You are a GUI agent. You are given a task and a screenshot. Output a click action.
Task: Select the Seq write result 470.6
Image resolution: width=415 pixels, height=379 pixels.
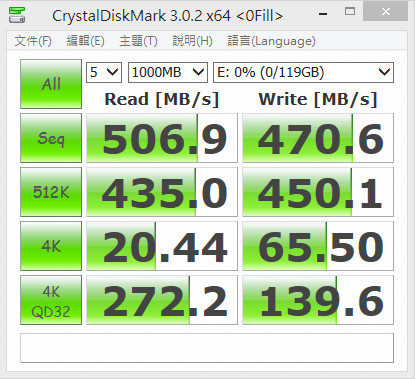[x=318, y=138]
